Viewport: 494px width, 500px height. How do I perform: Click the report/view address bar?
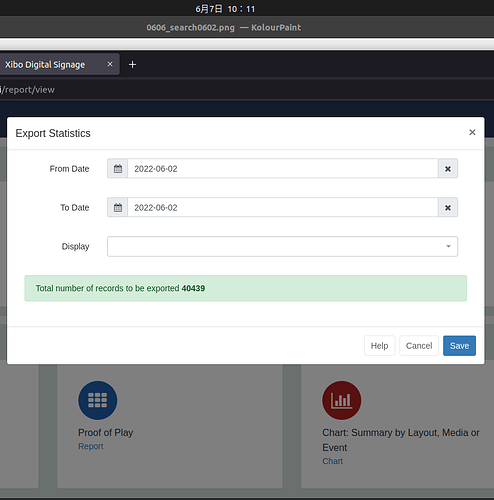click(x=247, y=90)
